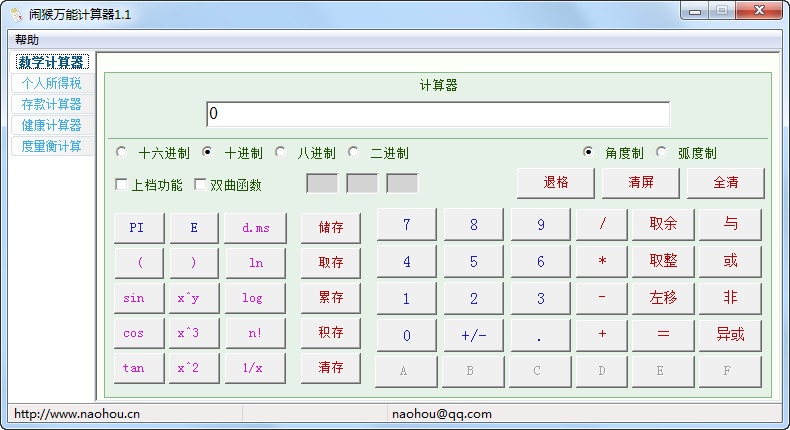
Task: Click digit 8 key
Action: pos(474,225)
